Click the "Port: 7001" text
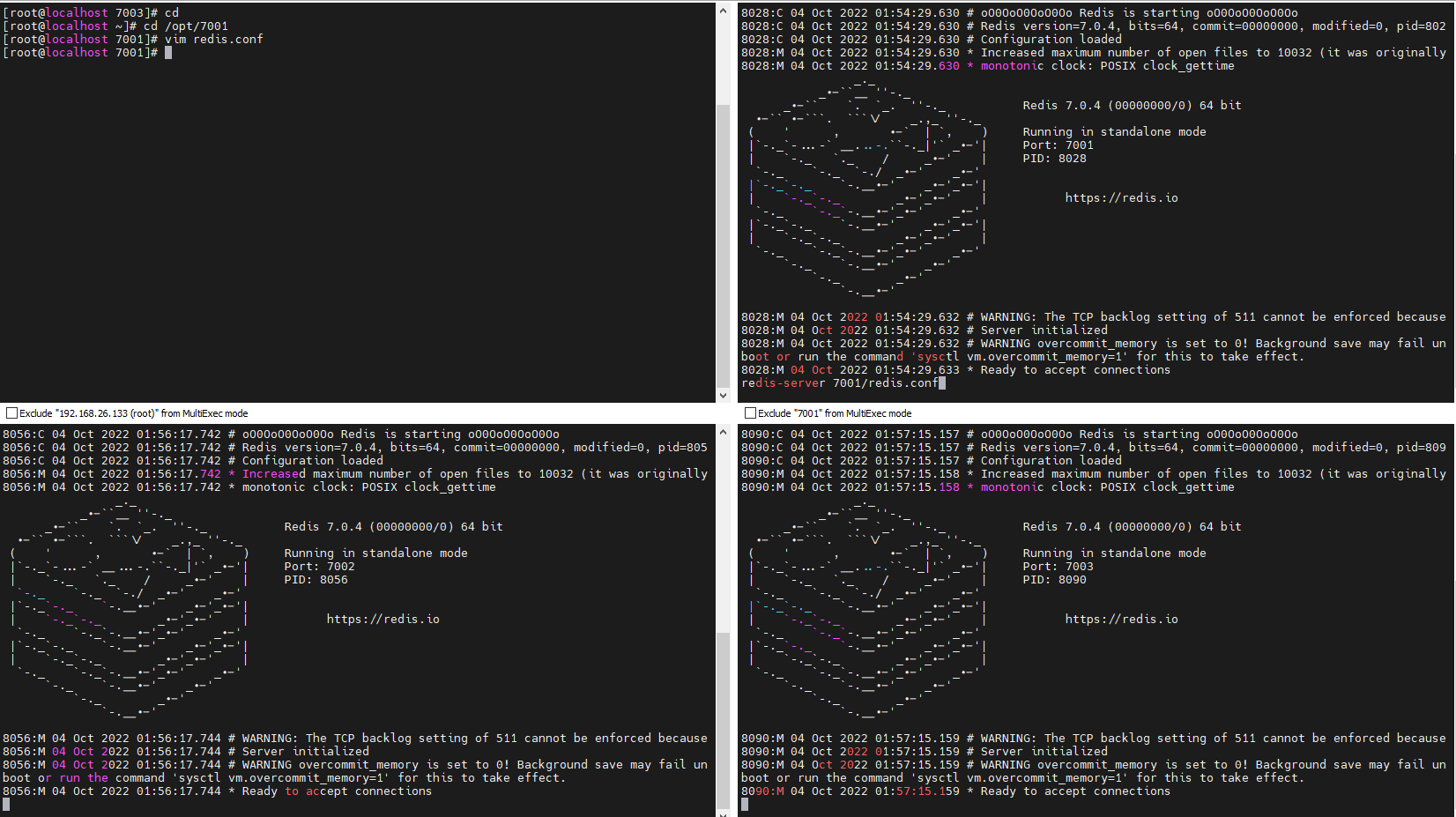This screenshot has width=1456, height=817. [1058, 145]
